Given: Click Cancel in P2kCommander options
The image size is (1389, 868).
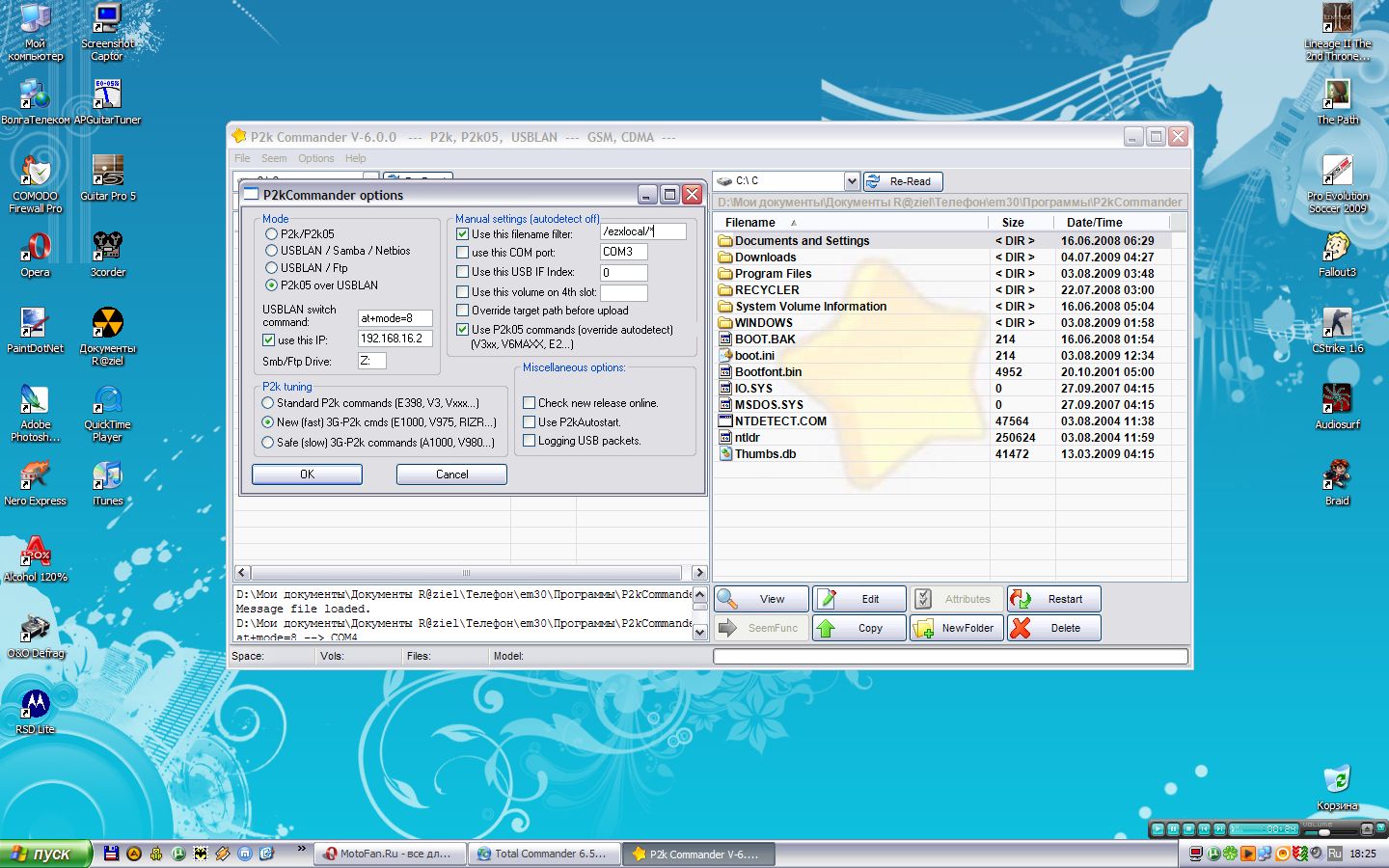Looking at the screenshot, I should coord(451,475).
